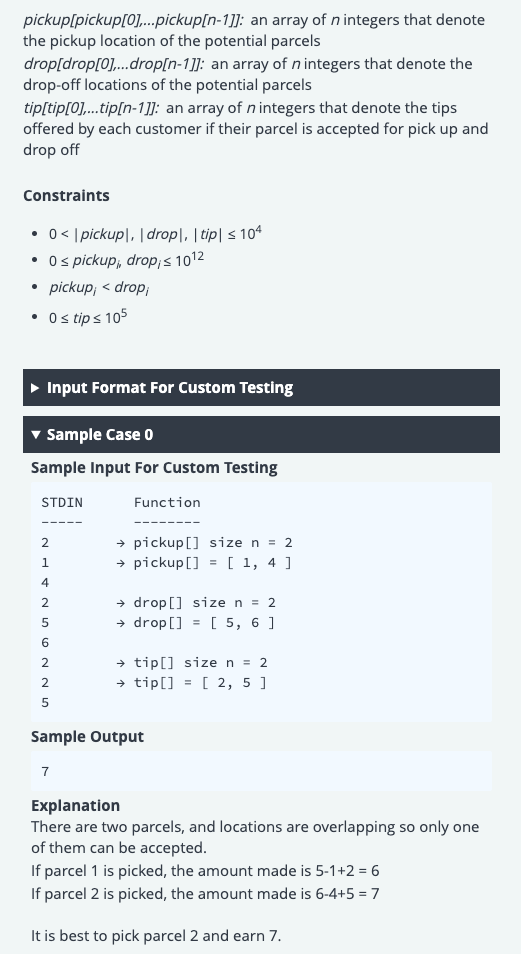Click the Constraints heading
The height and width of the screenshot is (954, 521).
click(x=66, y=196)
